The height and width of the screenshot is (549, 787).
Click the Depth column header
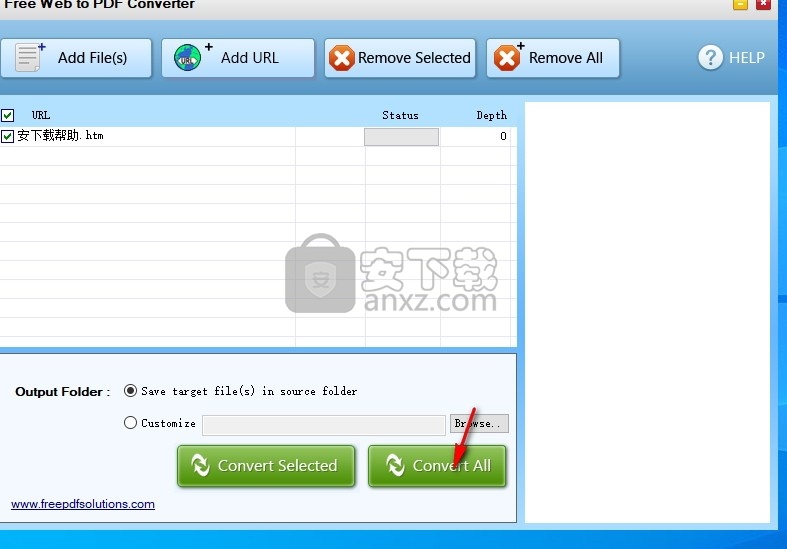point(491,115)
